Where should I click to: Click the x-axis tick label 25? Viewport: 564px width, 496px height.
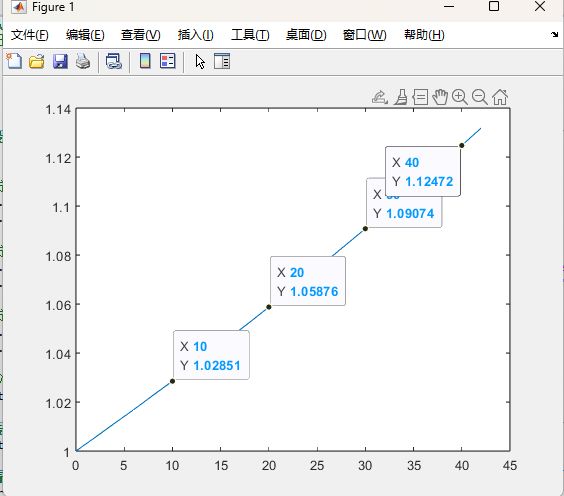click(317, 465)
